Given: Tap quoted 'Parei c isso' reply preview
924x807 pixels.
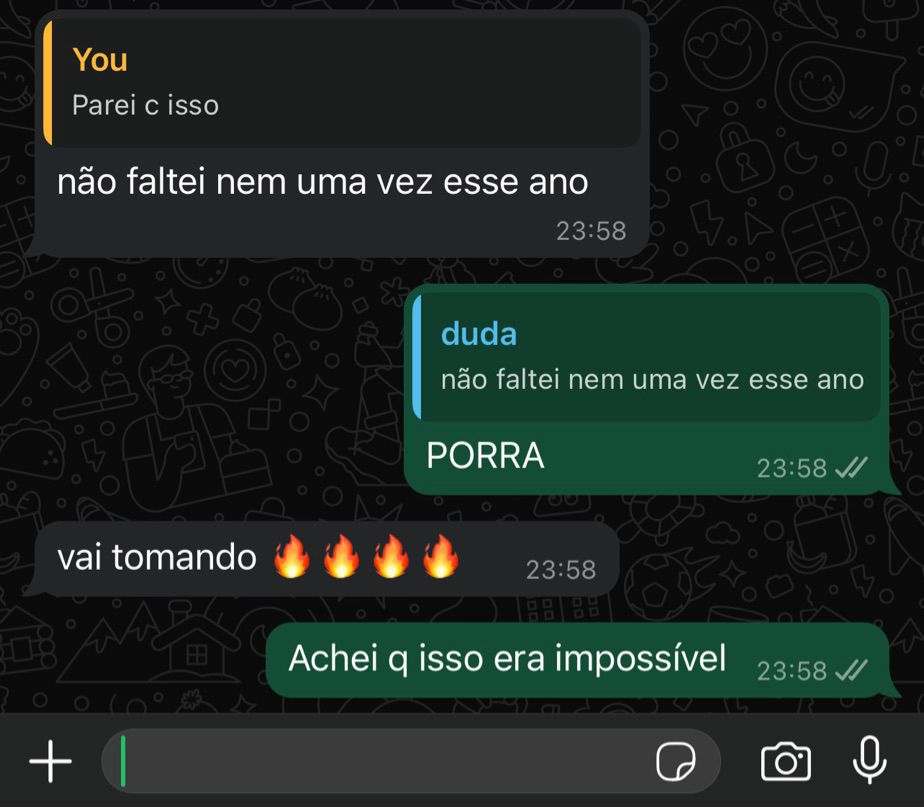Looking at the screenshot, I should pyautogui.click(x=342, y=83).
